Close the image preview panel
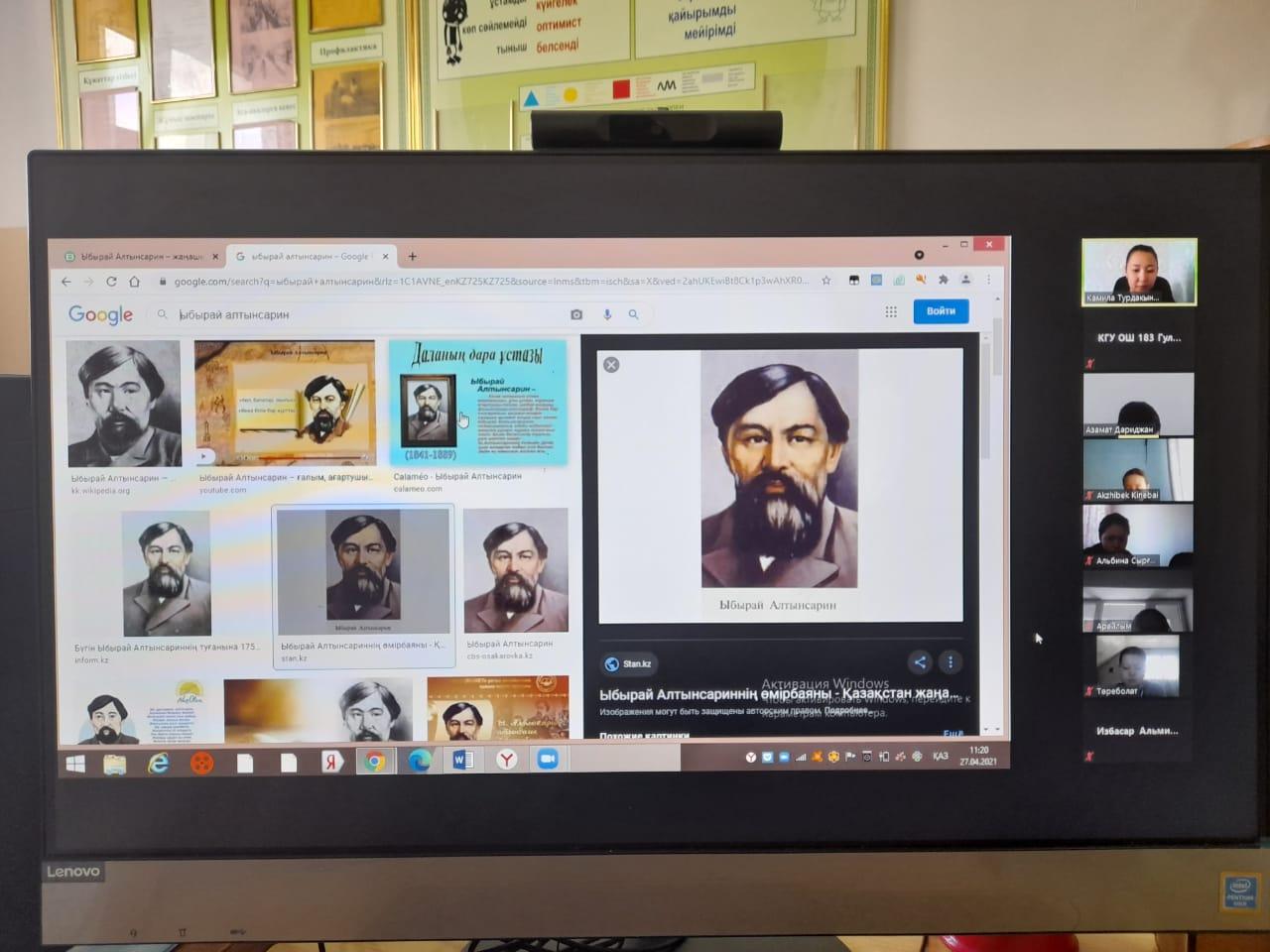1270x952 pixels. 611,365
